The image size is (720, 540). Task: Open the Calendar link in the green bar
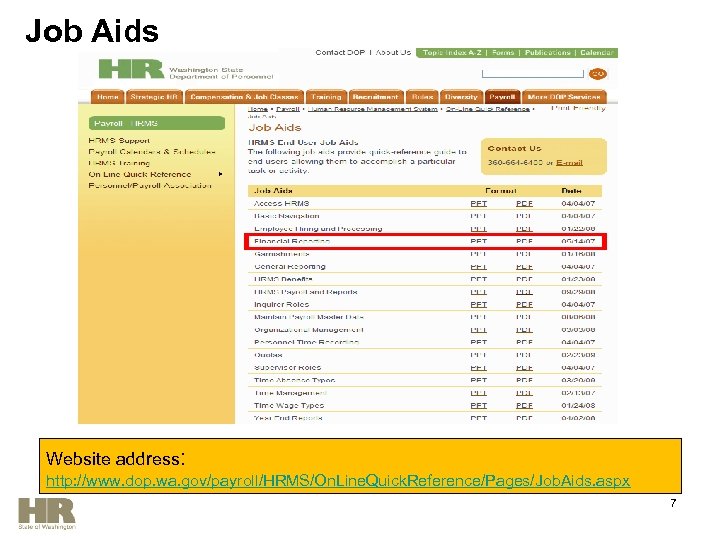pyautogui.click(x=596, y=52)
